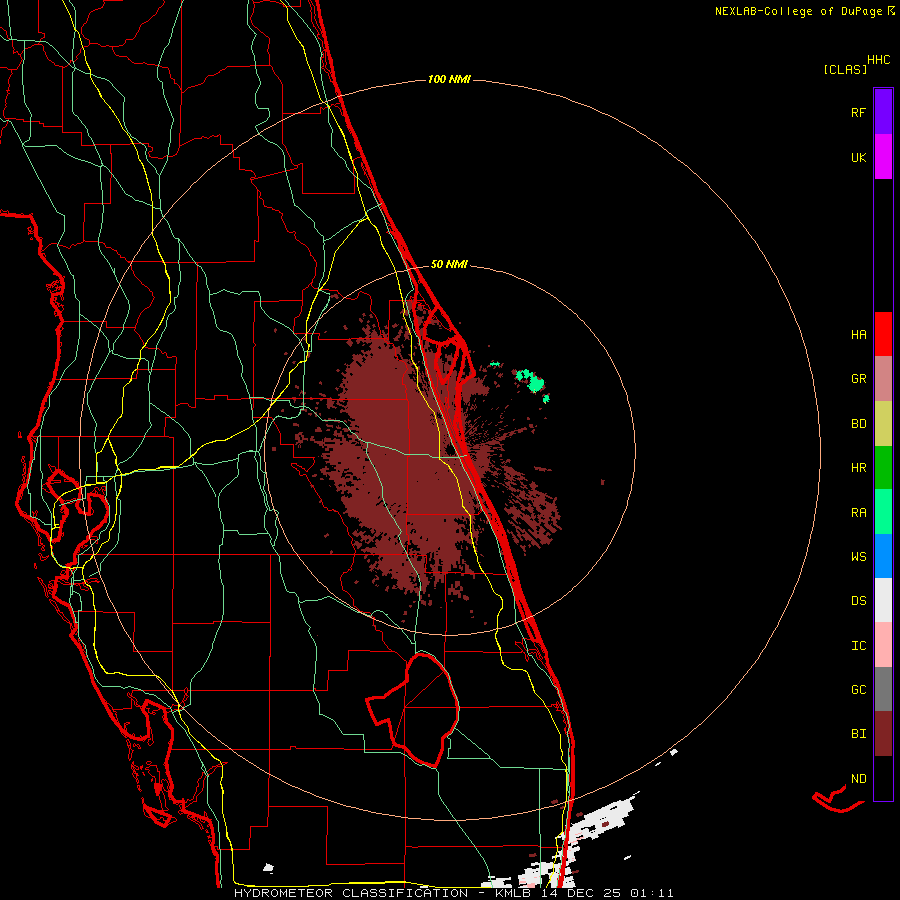The image size is (900, 900).
Task: Click the UK legend label
Action: (858, 157)
